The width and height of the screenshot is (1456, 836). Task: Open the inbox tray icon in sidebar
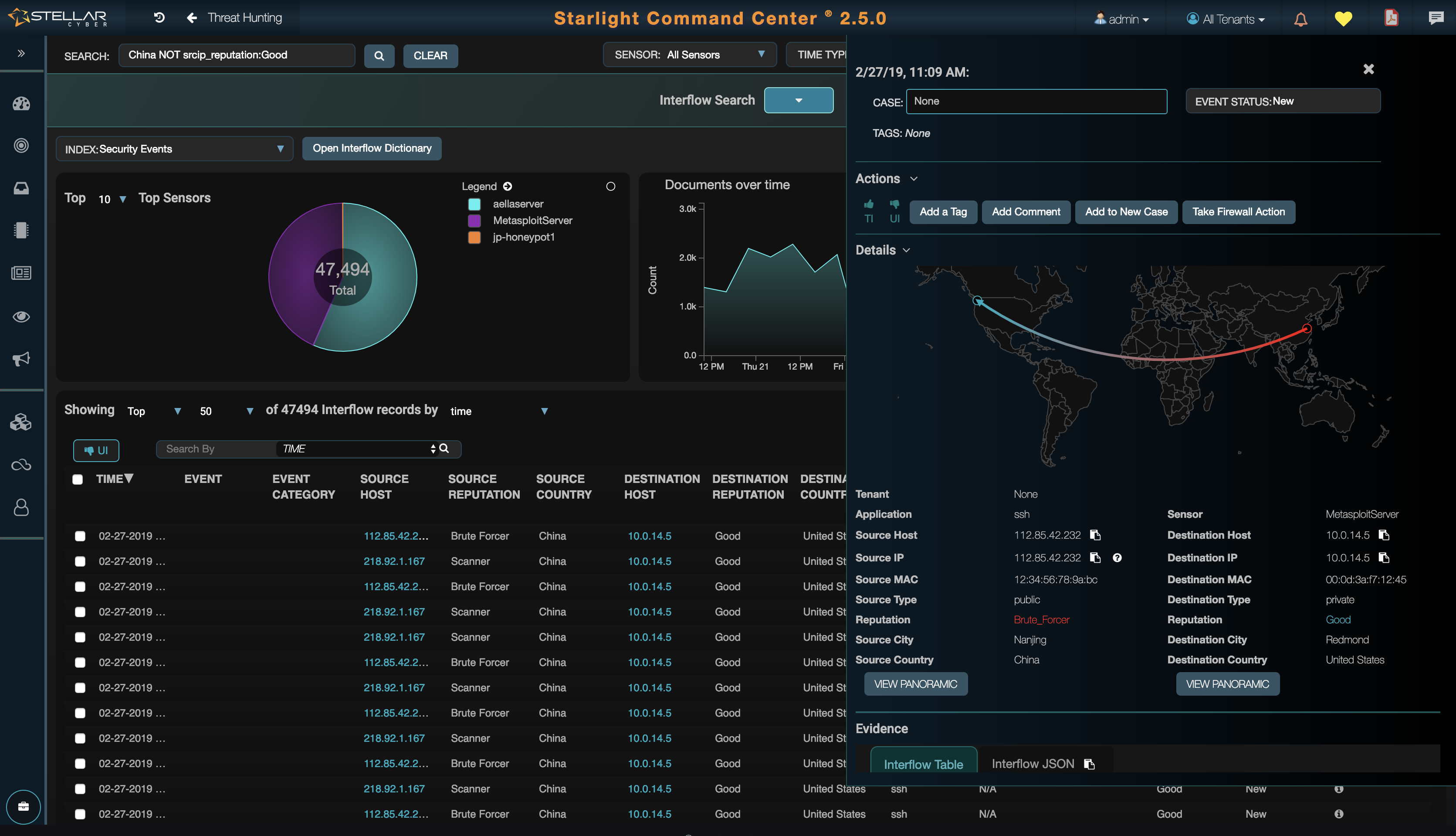21,188
